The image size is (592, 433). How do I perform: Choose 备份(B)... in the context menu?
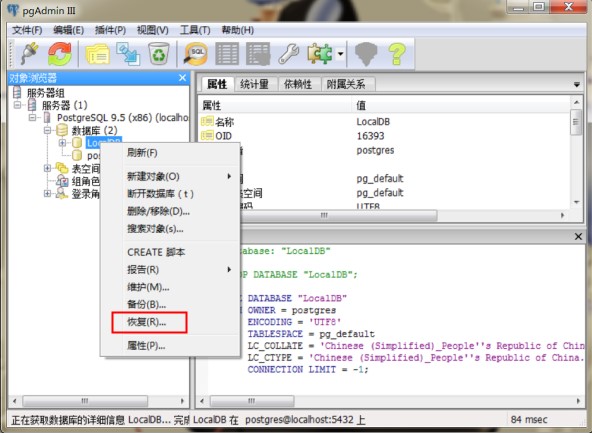pos(170,304)
